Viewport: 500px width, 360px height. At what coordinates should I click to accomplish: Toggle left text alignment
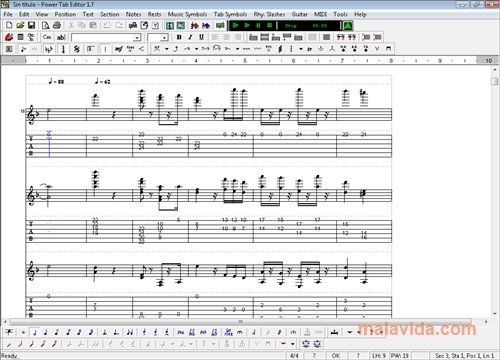[215, 37]
